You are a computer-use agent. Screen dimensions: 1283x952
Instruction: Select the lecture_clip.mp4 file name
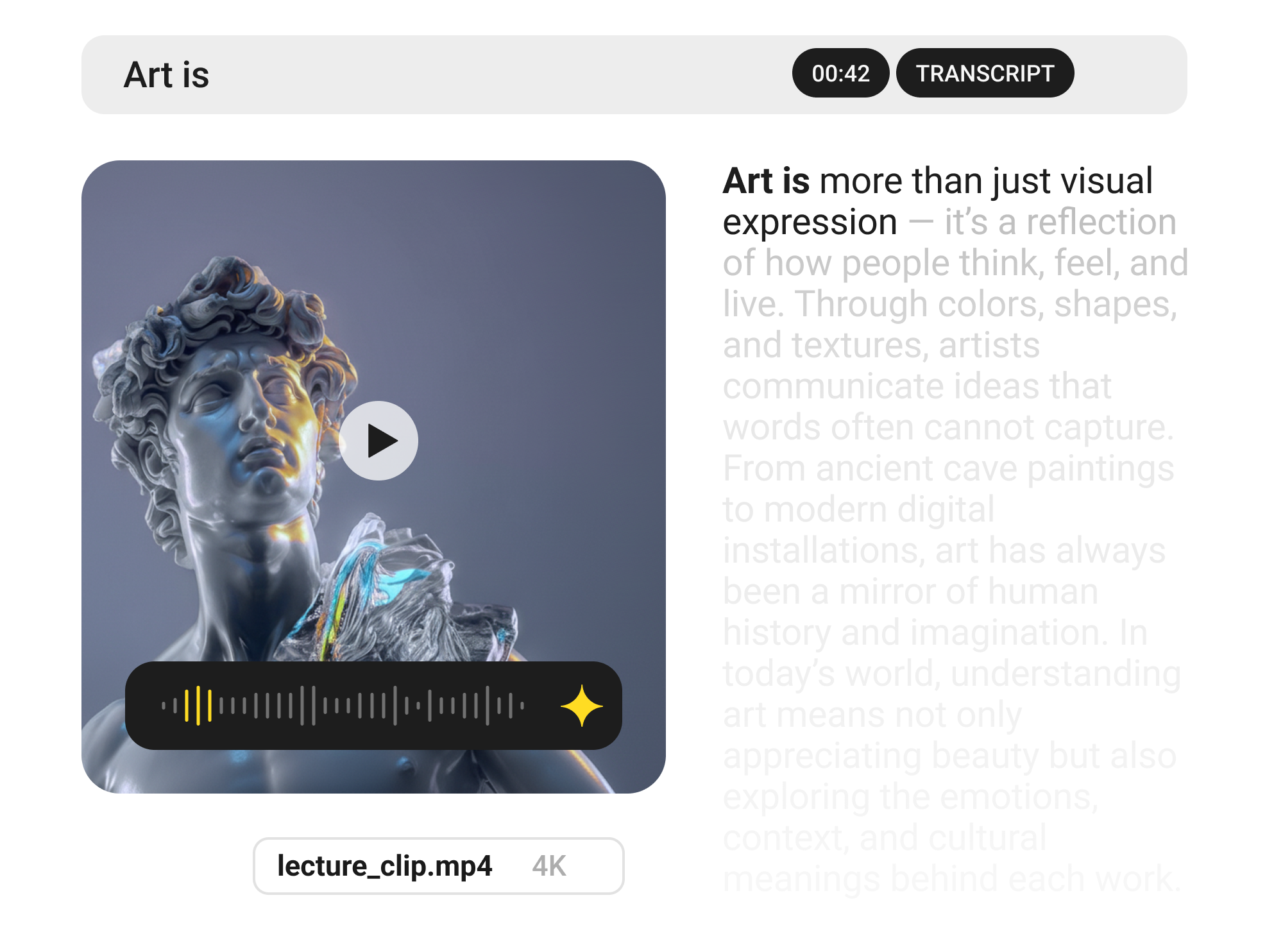coord(385,866)
